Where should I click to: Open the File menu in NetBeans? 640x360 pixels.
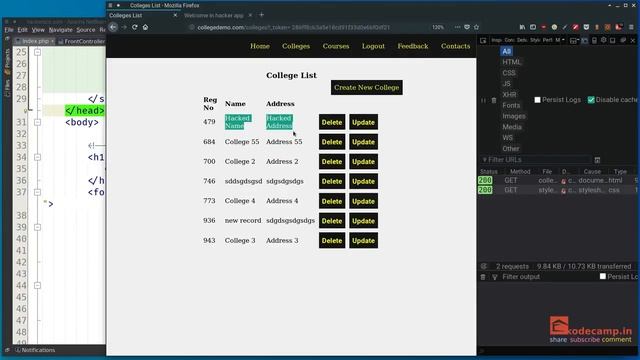[x=9, y=30]
